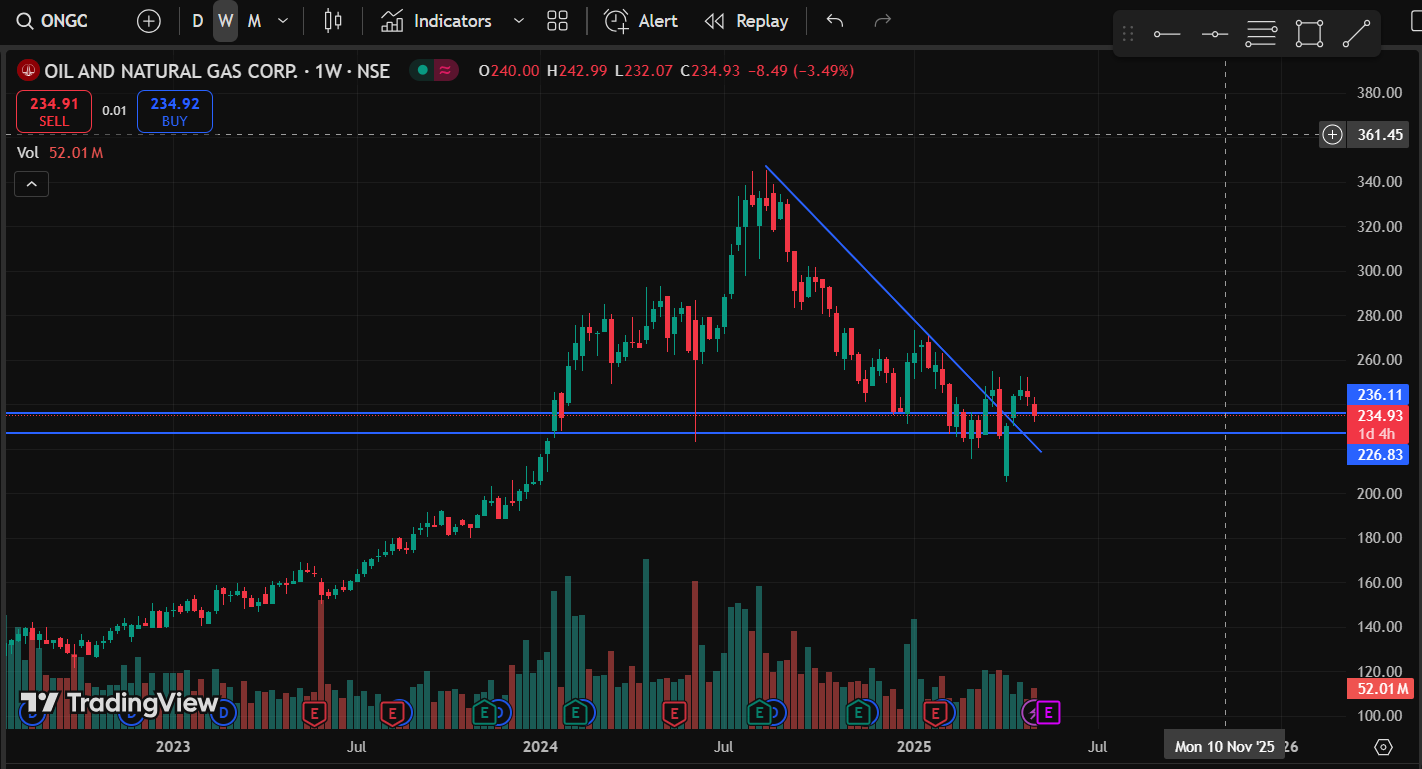Click the low value L232.07
The image size is (1422, 769).
[644, 71]
